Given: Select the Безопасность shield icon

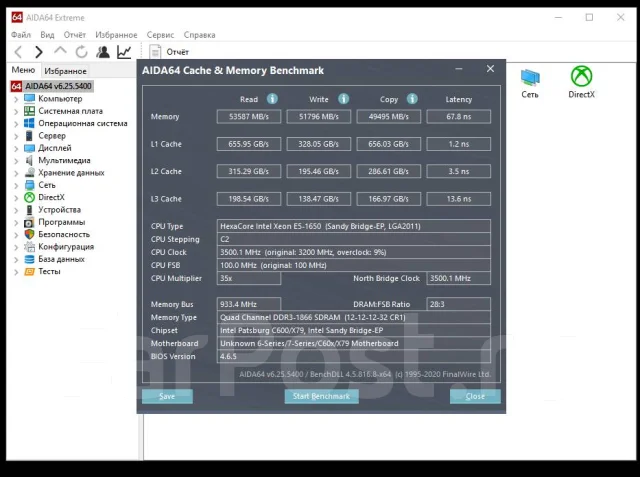Looking at the screenshot, I should point(29,234).
